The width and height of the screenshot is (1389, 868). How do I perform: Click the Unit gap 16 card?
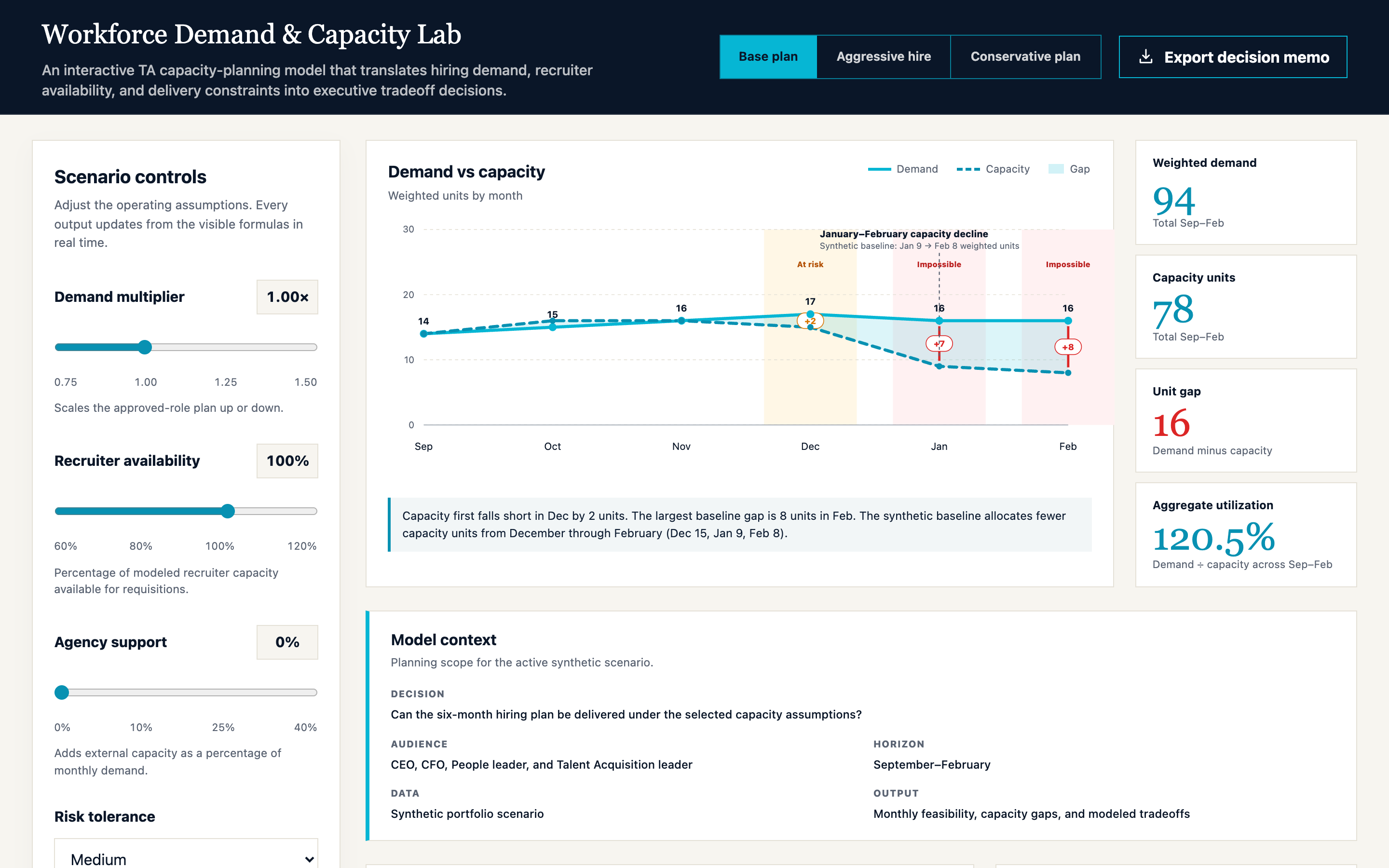[1245, 420]
